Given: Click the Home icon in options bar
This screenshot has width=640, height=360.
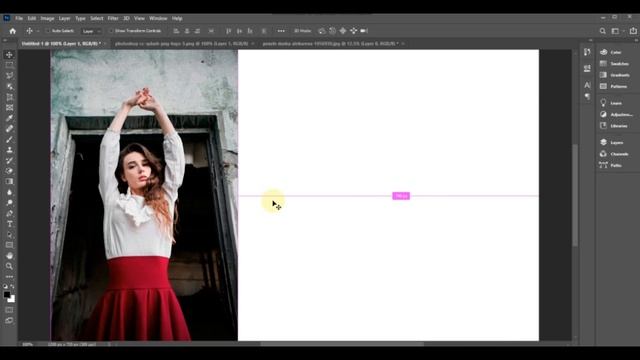Looking at the screenshot, I should point(13,31).
